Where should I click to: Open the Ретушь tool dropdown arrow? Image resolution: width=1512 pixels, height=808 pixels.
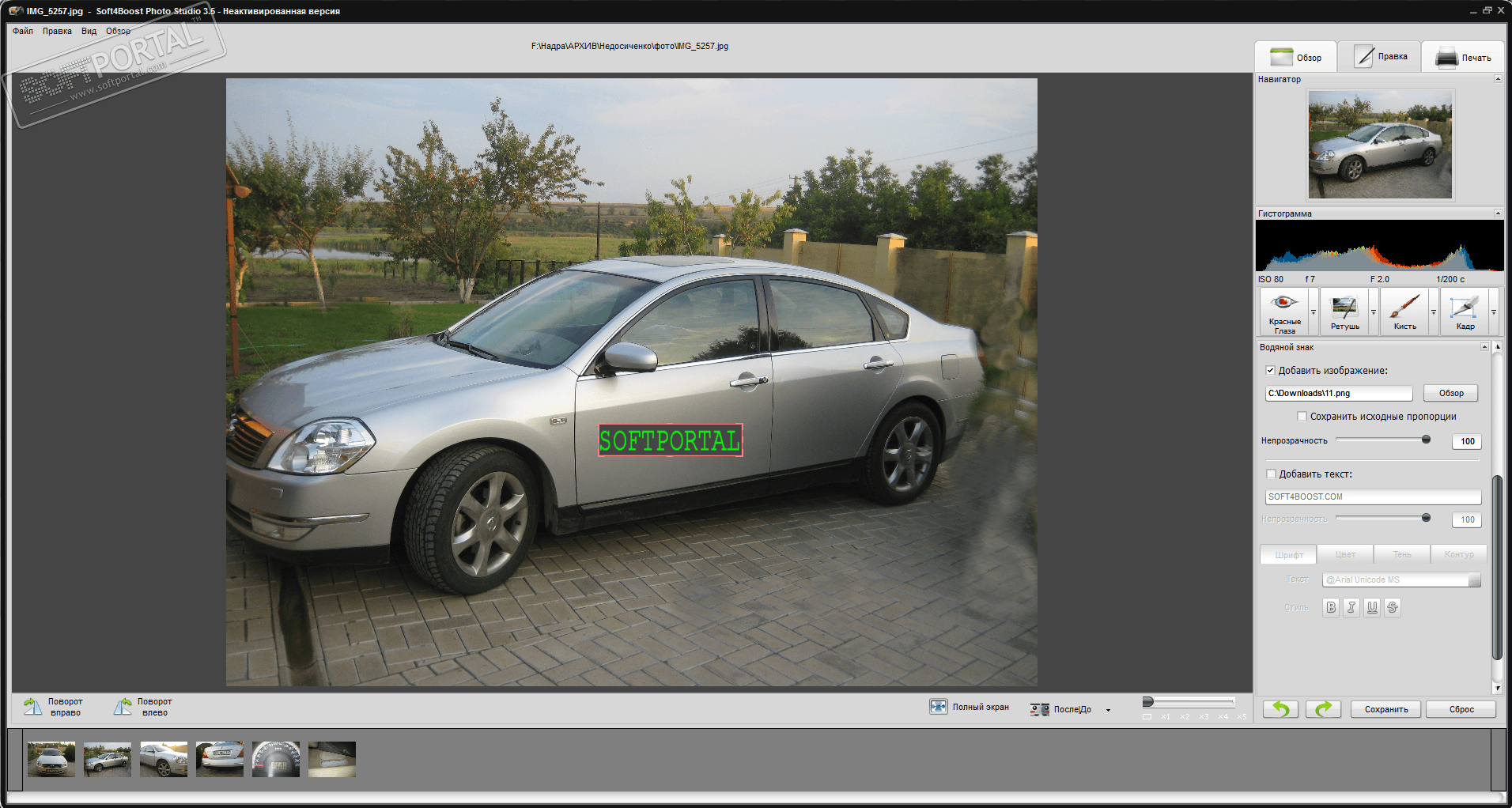[x=1374, y=312]
